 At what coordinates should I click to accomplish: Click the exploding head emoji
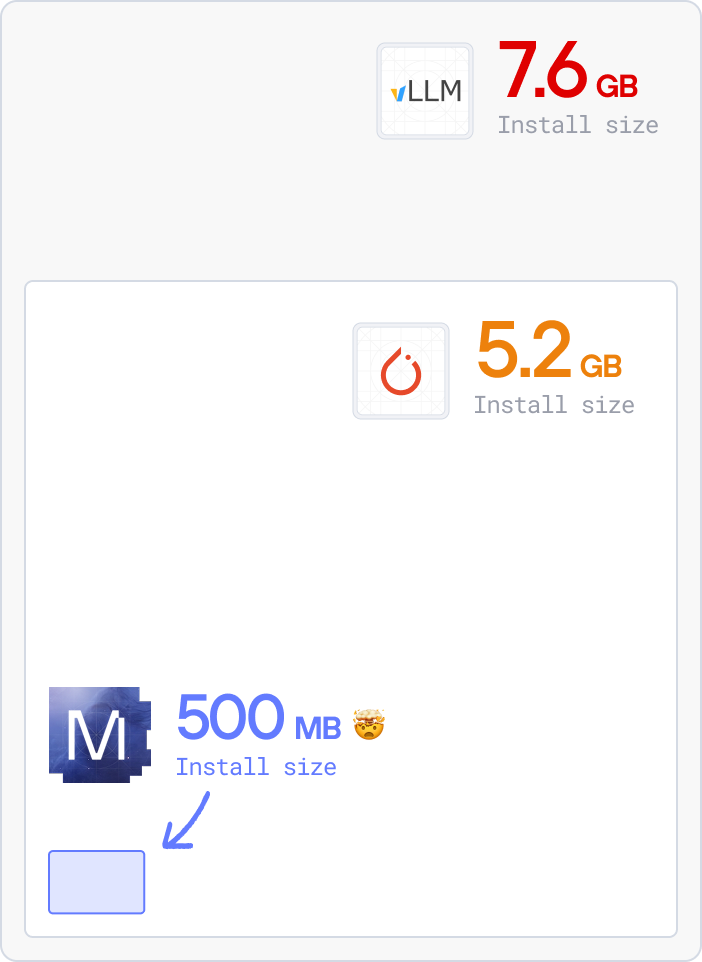369,724
